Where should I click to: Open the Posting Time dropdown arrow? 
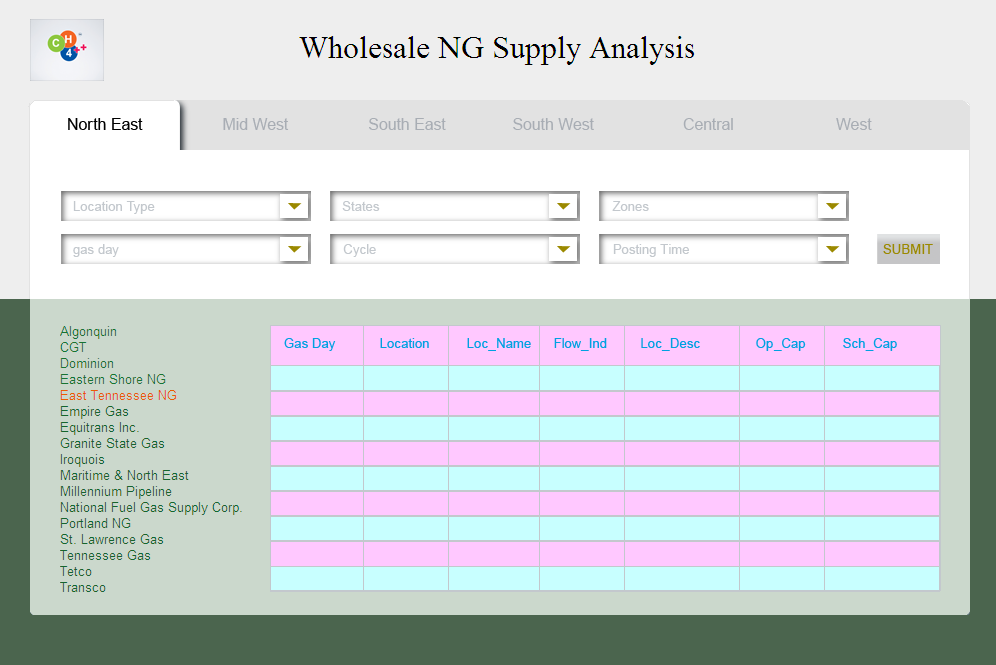(833, 249)
